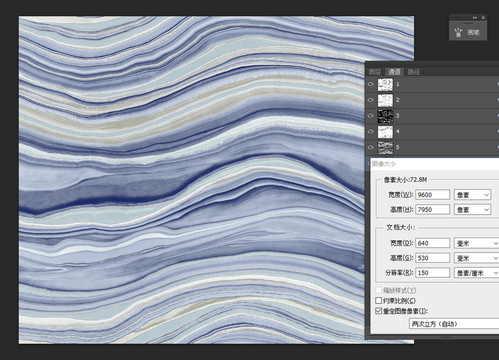Click thumbnail of channel 1
The width and height of the screenshot is (499, 360).
tap(385, 85)
